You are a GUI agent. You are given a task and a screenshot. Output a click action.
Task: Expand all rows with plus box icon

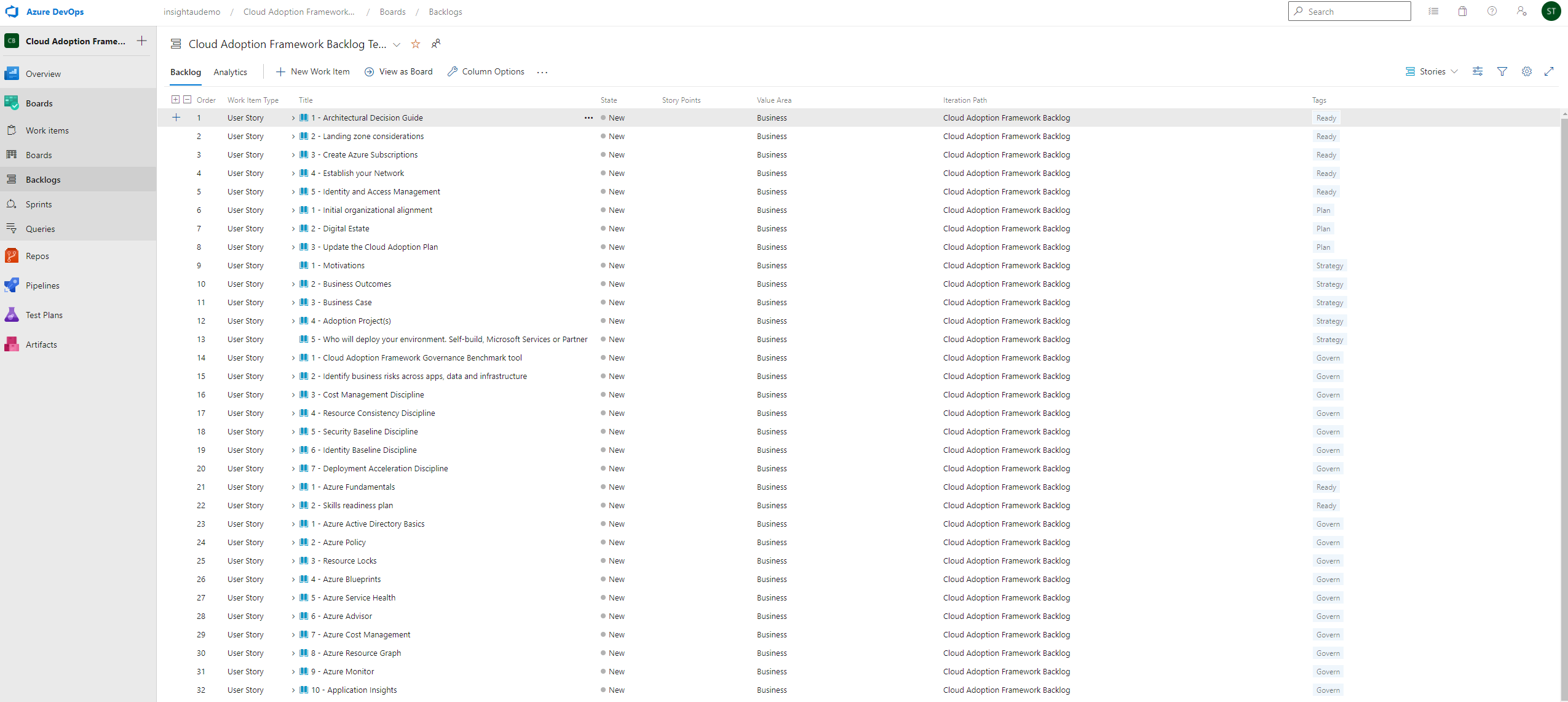point(175,100)
